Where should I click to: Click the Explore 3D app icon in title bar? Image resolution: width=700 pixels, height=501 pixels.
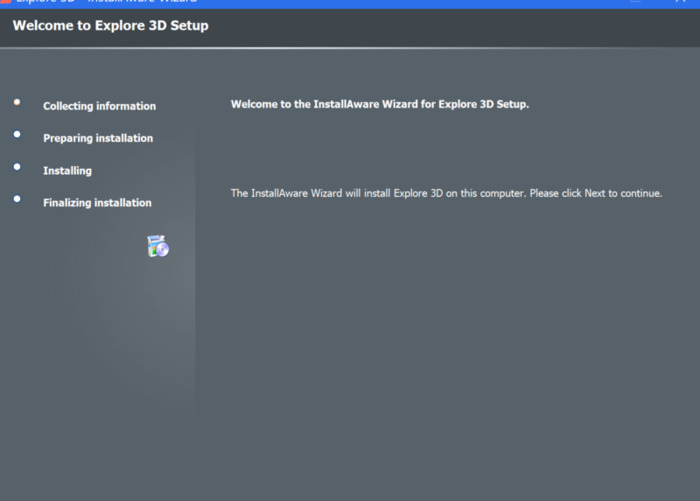pos(5,1)
